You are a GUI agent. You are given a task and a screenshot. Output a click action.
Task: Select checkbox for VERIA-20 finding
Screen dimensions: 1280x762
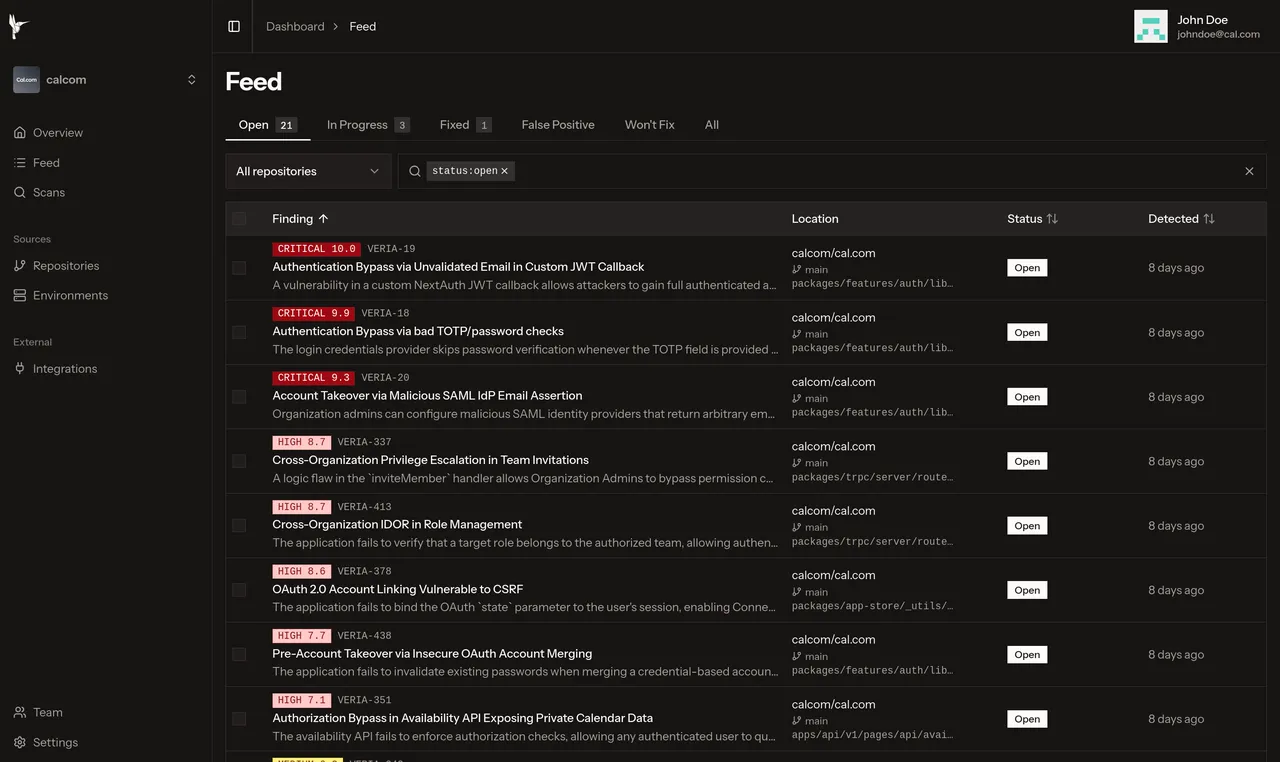tap(239, 397)
